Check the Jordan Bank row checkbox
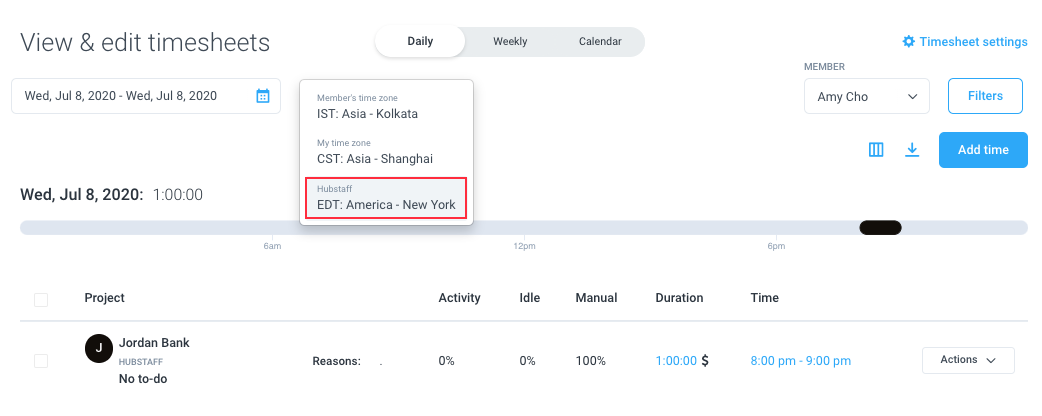Image resolution: width=1042 pixels, height=416 pixels. (x=41, y=361)
